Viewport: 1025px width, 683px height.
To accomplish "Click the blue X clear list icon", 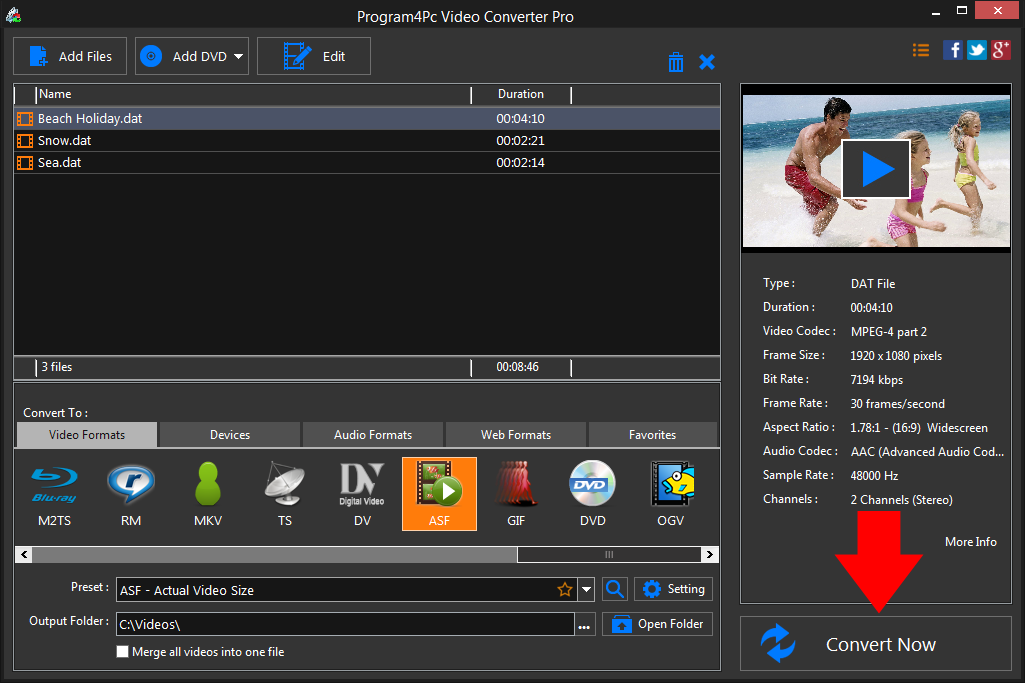I will pyautogui.click(x=707, y=62).
